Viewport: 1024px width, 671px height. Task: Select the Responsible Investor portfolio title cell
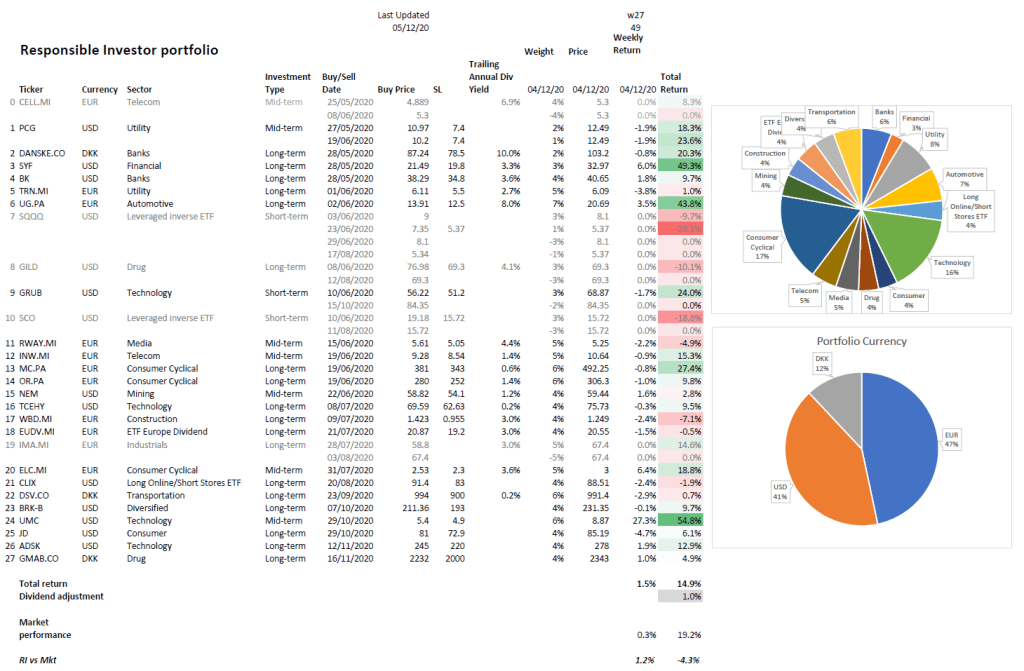pyautogui.click(x=119, y=50)
